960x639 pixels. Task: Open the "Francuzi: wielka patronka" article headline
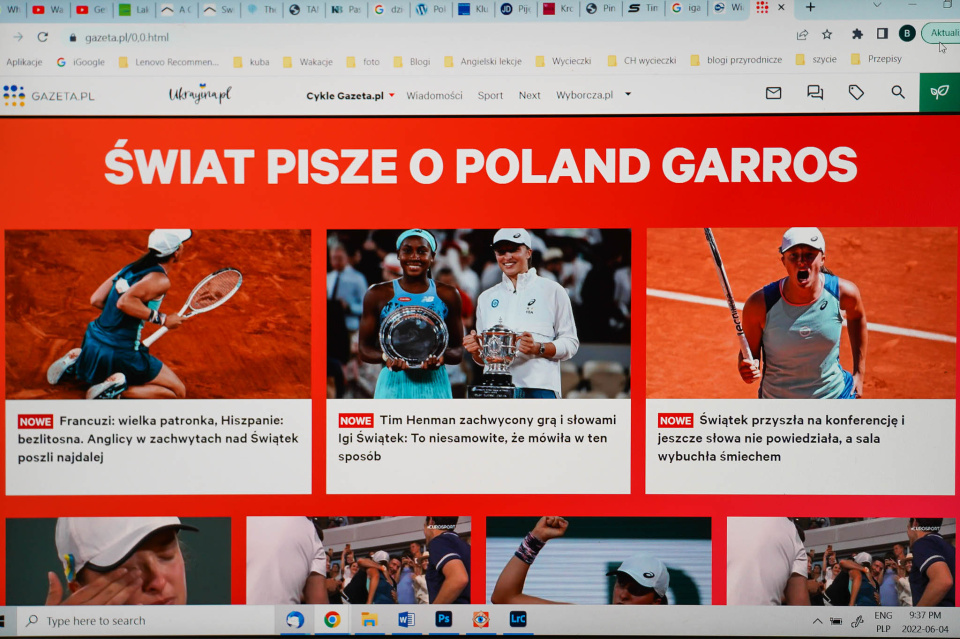[158, 439]
